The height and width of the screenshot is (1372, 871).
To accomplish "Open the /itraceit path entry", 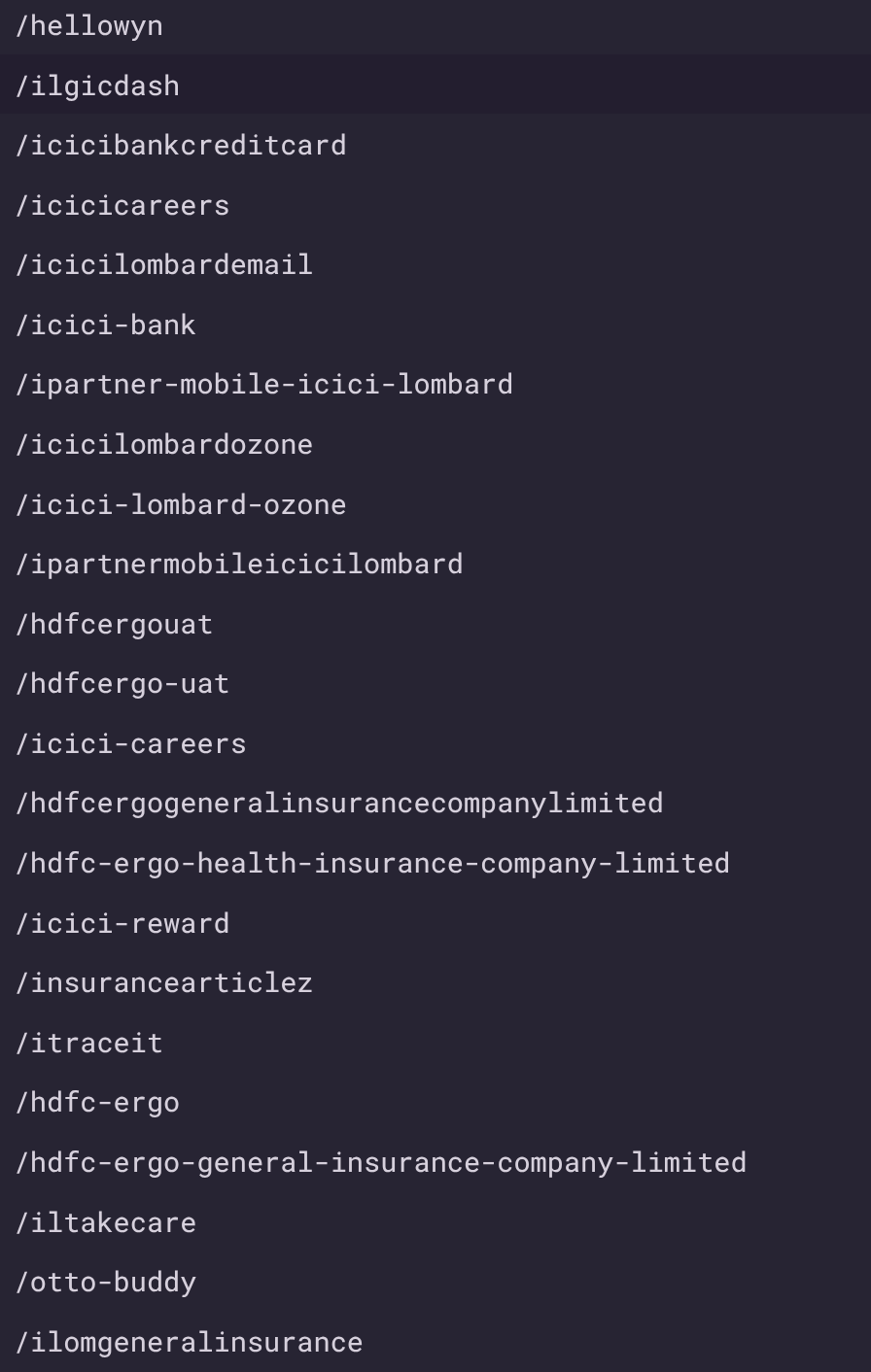I will 89,1044.
